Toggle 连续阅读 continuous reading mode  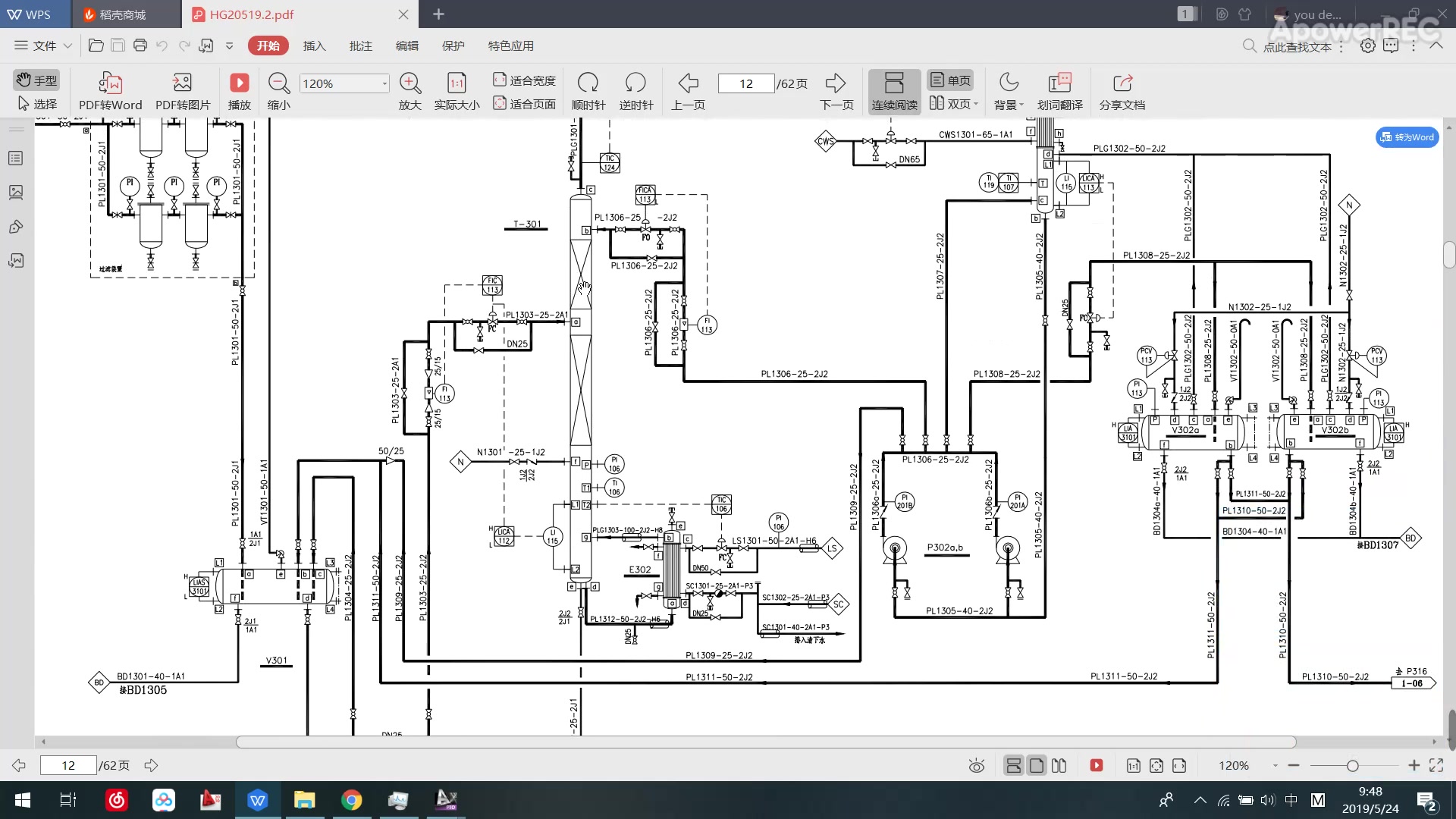[x=895, y=91]
